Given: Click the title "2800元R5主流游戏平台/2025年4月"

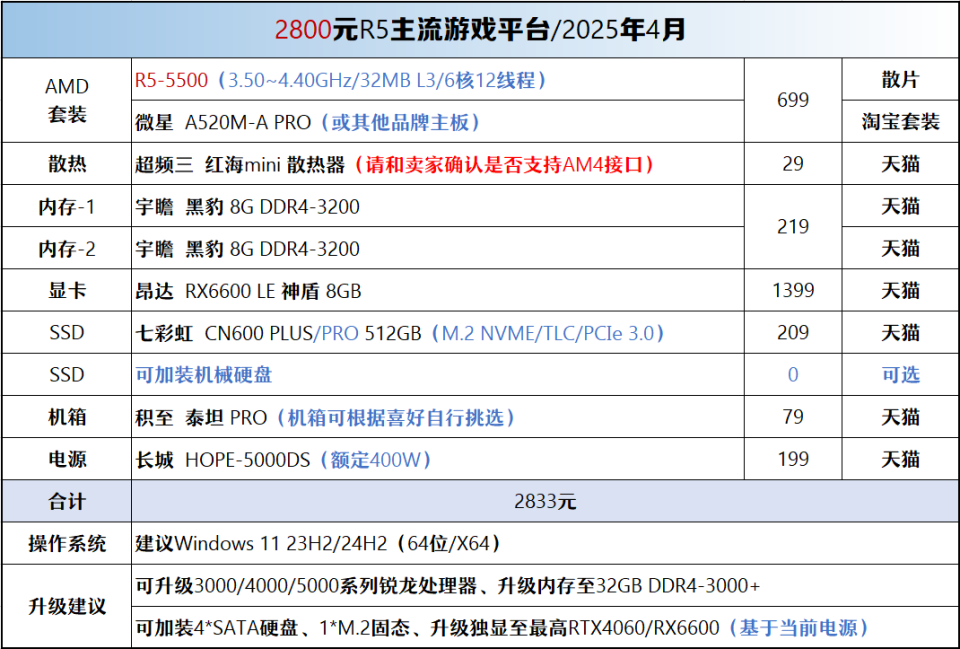Looking at the screenshot, I should click(x=480, y=30).
